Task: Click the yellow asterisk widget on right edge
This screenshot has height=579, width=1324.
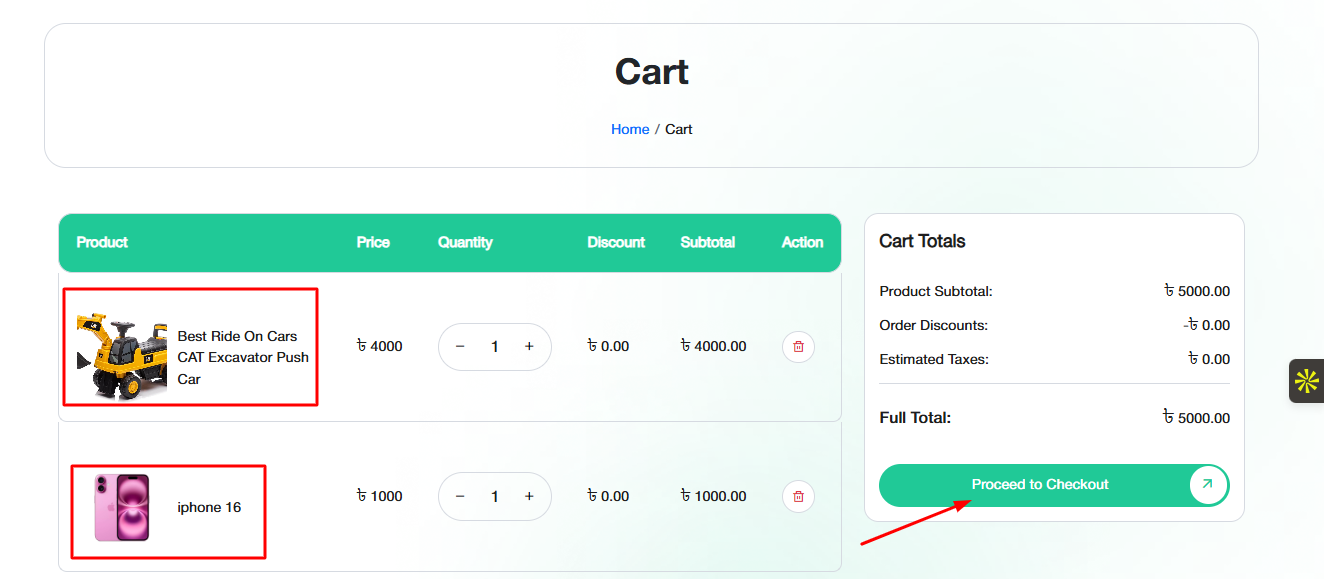Action: click(x=1306, y=381)
